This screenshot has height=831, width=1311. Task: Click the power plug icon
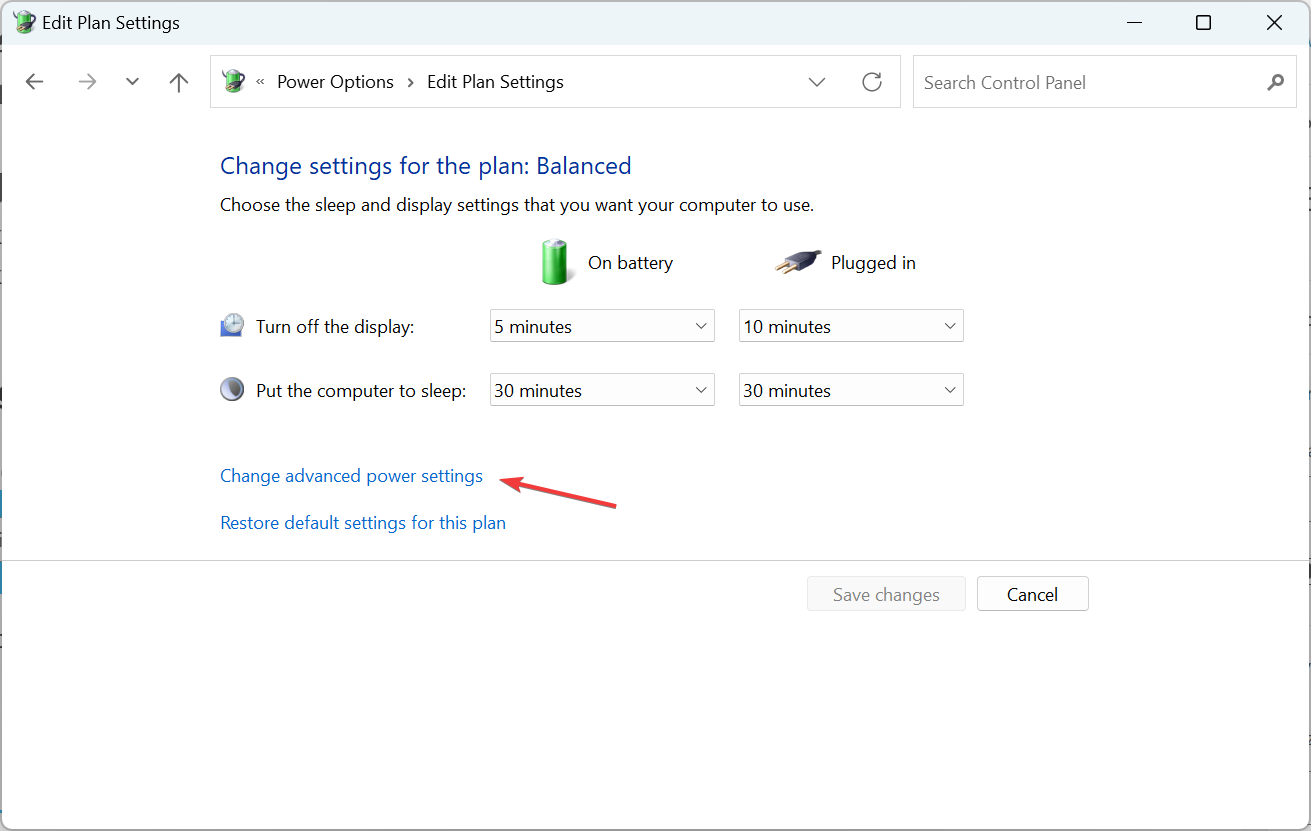[796, 262]
